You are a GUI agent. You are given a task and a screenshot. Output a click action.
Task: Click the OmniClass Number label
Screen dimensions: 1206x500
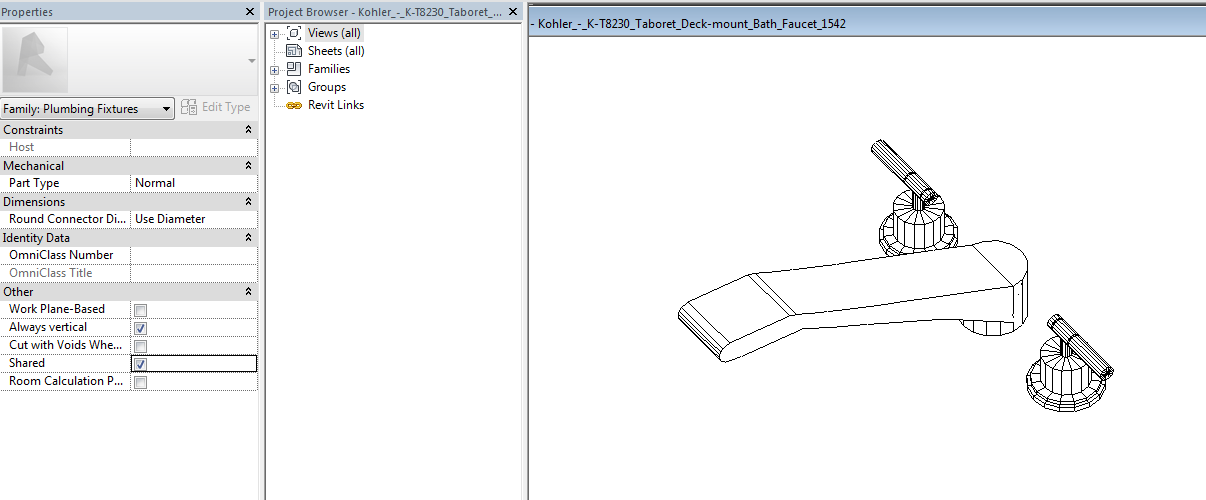pos(61,255)
